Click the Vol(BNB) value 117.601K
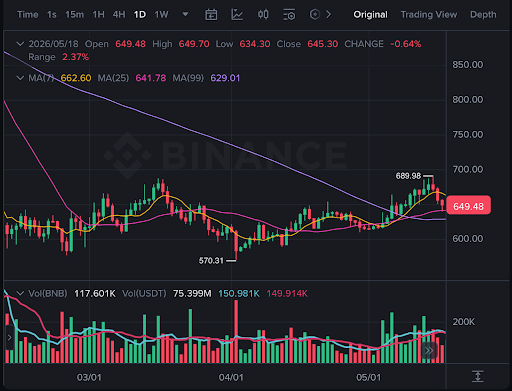The height and width of the screenshot is (391, 512). (95, 293)
